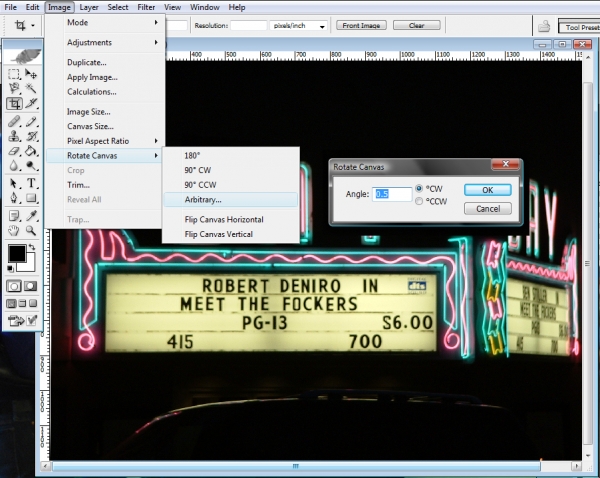Select the °CCW radio button

[x=419, y=201]
